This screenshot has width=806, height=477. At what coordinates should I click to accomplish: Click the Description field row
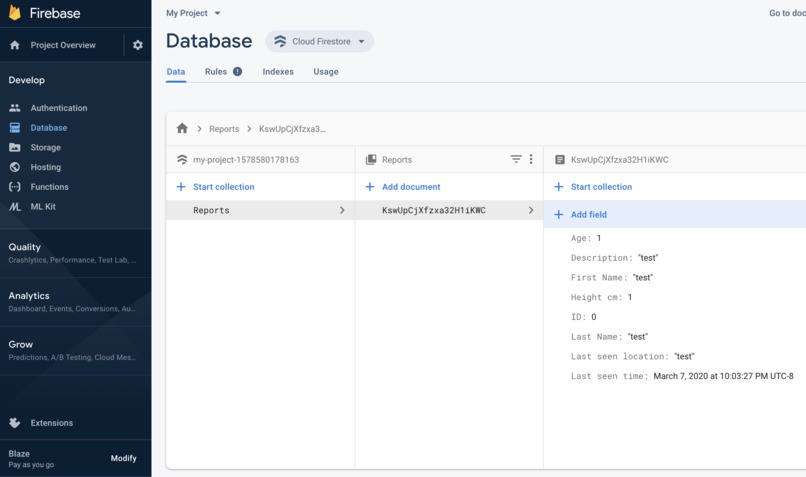[x=614, y=258]
